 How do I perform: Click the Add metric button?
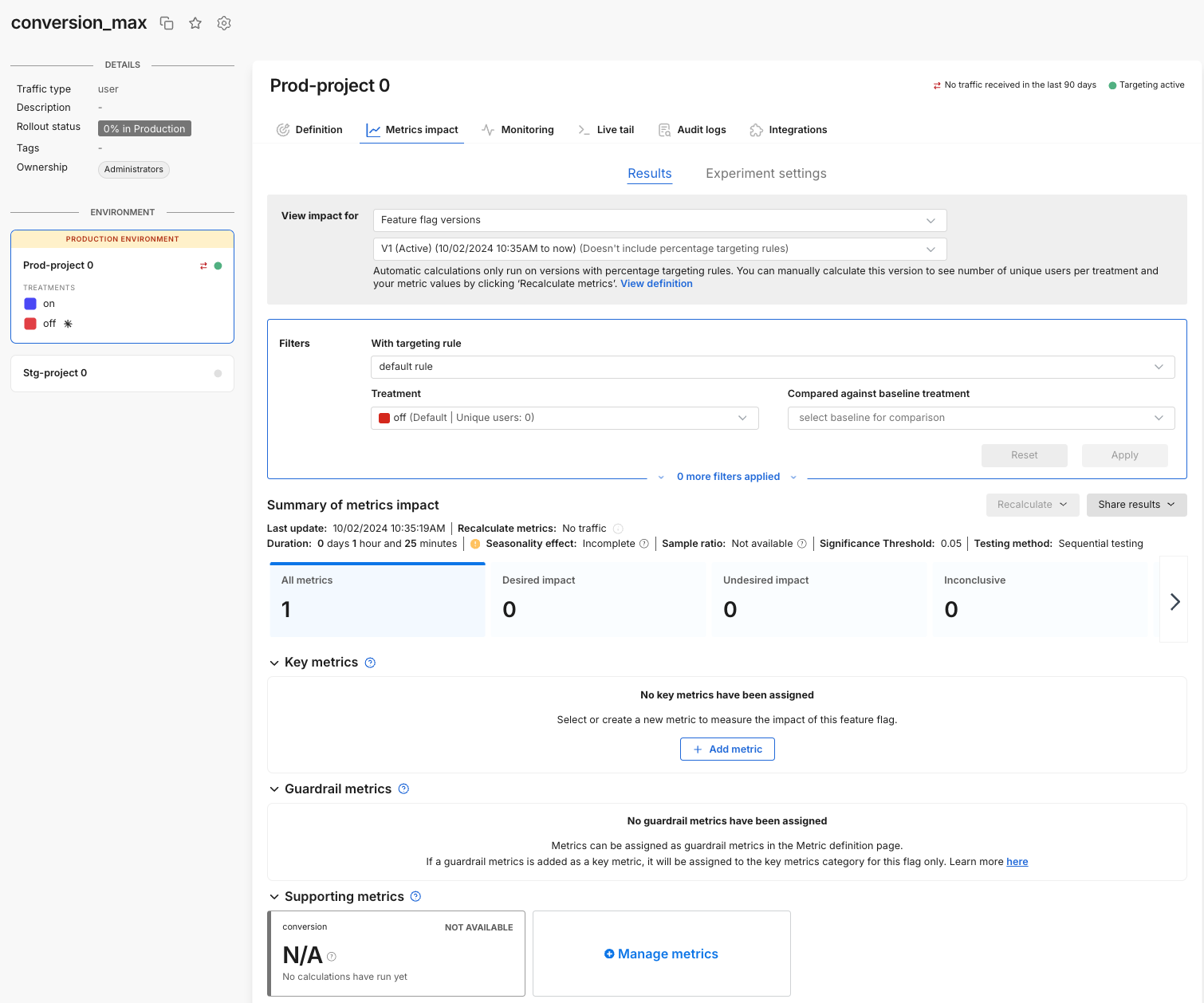click(x=727, y=749)
